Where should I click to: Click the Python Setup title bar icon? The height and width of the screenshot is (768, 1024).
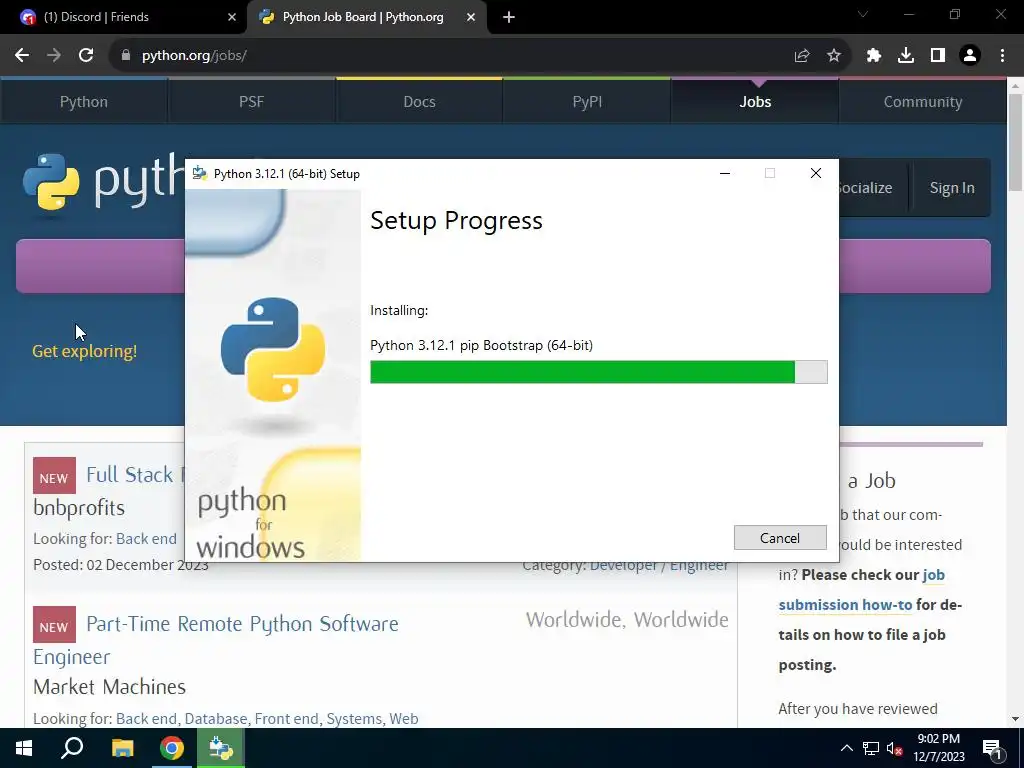point(200,174)
